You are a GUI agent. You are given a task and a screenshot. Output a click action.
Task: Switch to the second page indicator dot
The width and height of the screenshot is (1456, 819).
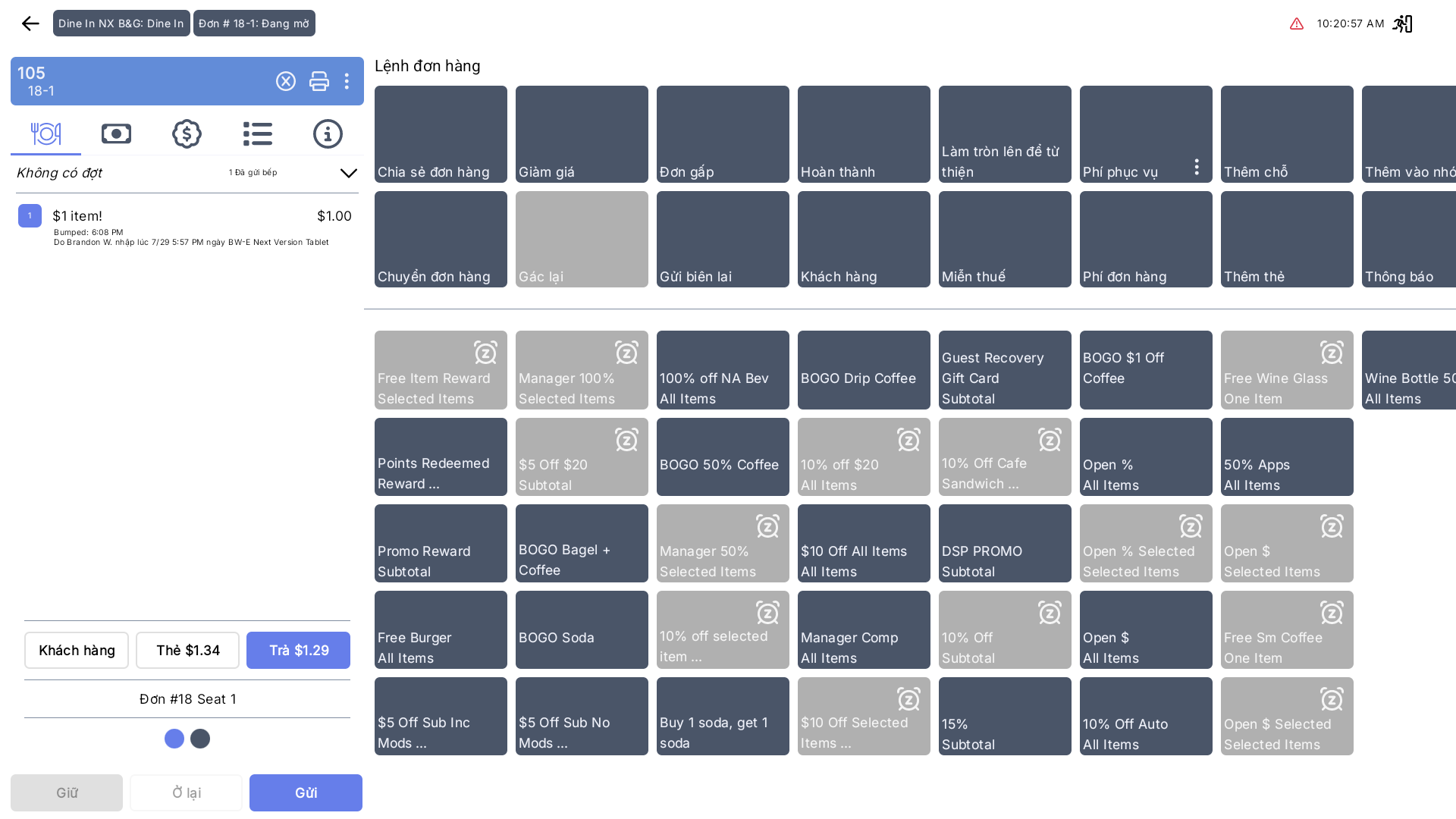click(x=200, y=739)
